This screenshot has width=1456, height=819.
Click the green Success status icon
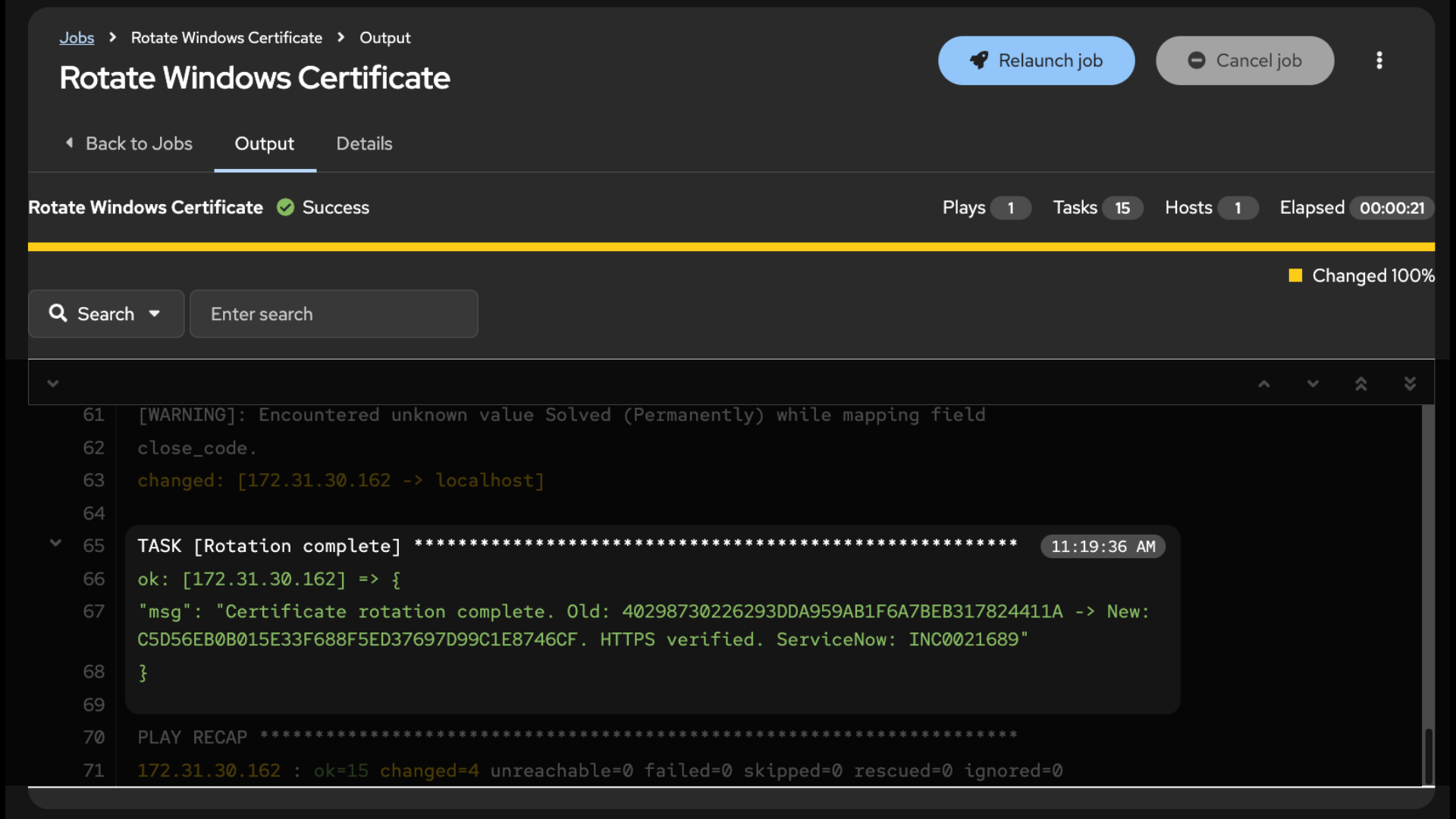click(285, 207)
